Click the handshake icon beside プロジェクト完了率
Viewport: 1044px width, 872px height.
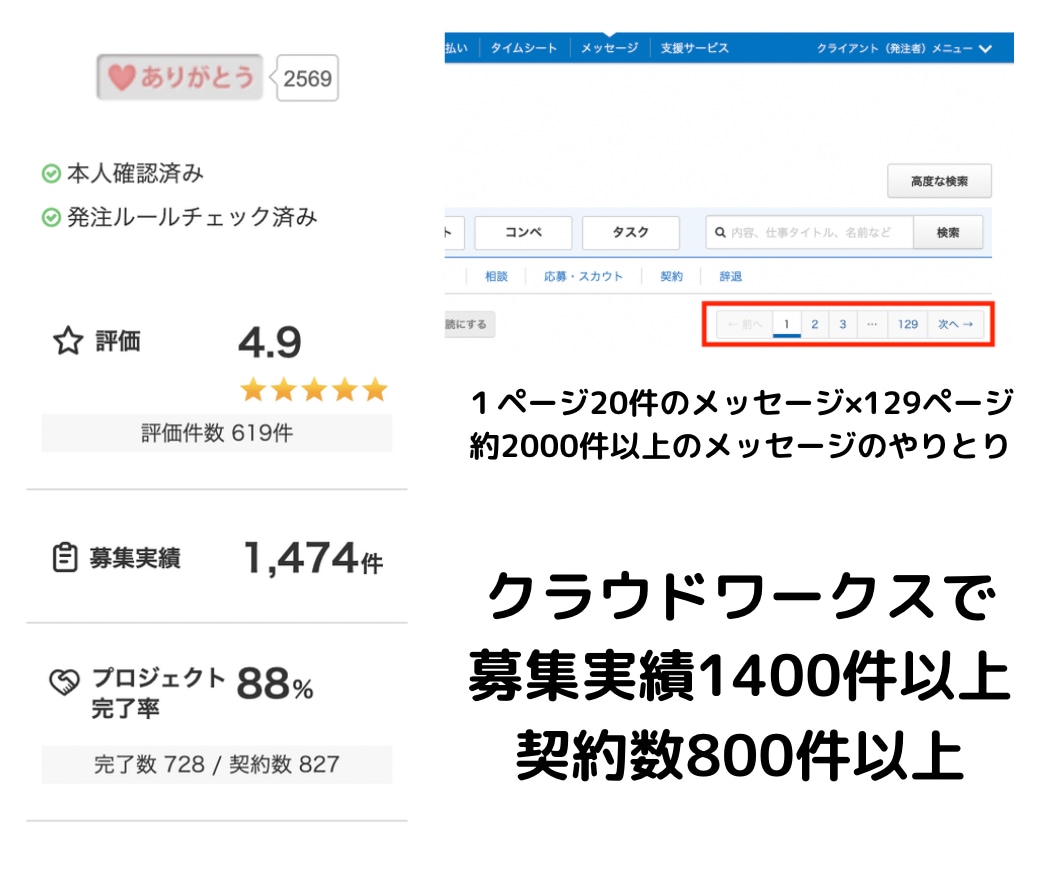(65, 682)
